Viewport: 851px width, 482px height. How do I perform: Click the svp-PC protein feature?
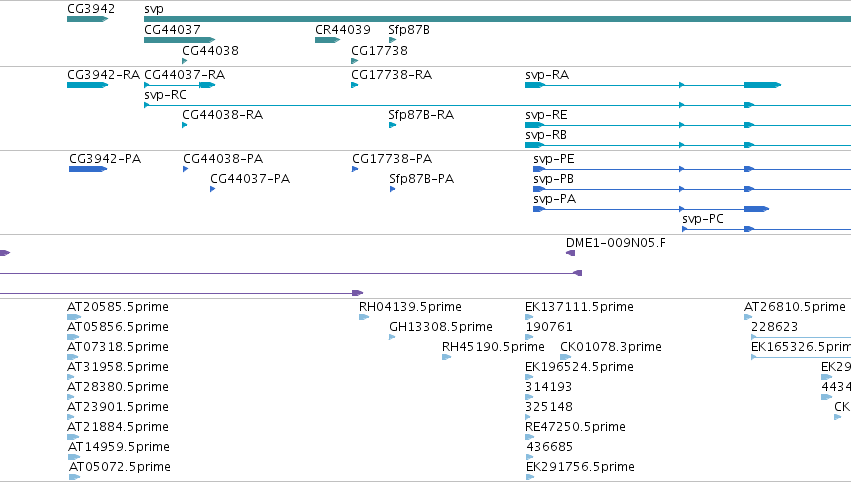766,229
